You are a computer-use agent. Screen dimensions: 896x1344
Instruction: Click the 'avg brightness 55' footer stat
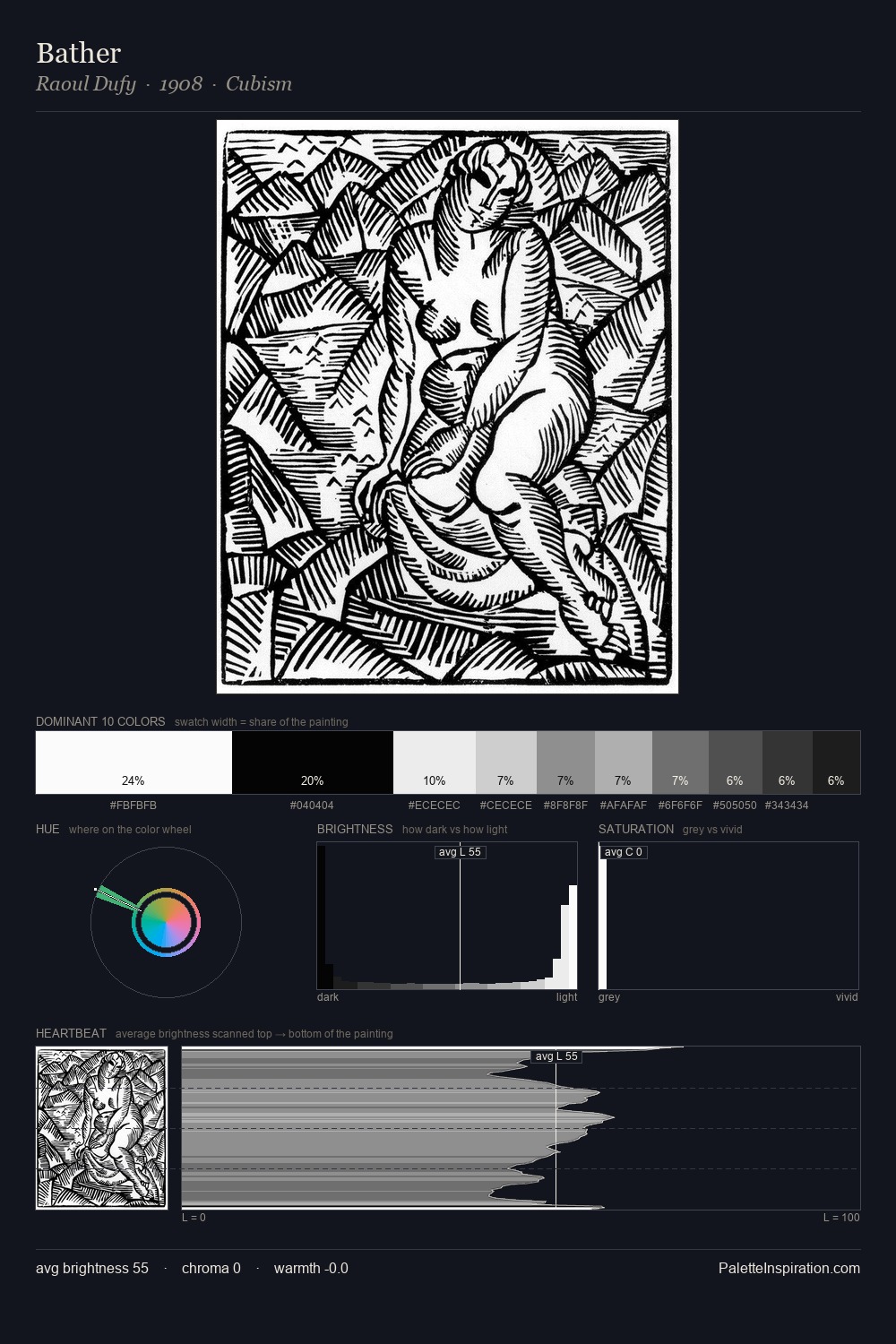pos(92,1268)
